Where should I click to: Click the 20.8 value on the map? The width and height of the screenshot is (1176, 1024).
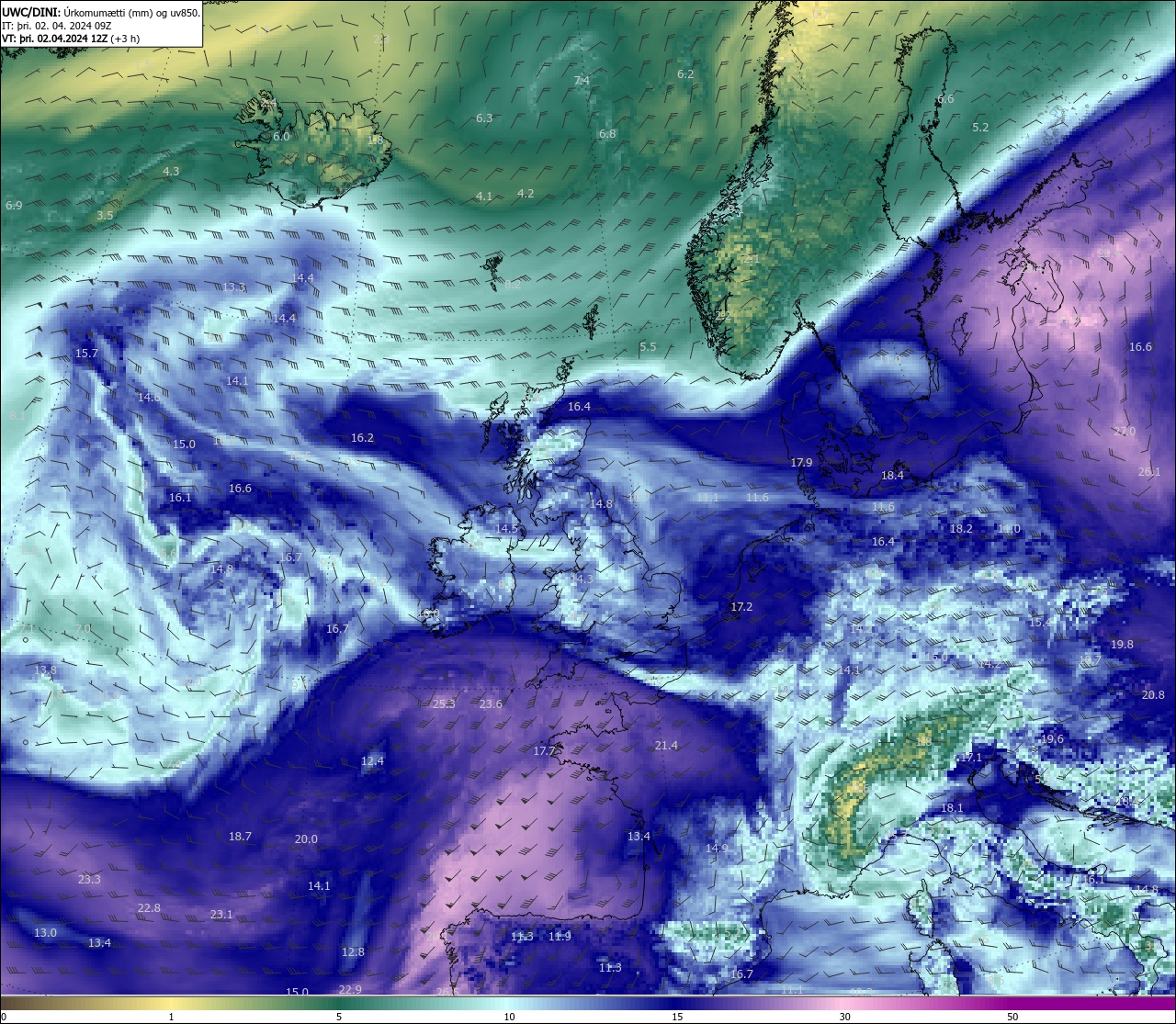click(x=1153, y=694)
